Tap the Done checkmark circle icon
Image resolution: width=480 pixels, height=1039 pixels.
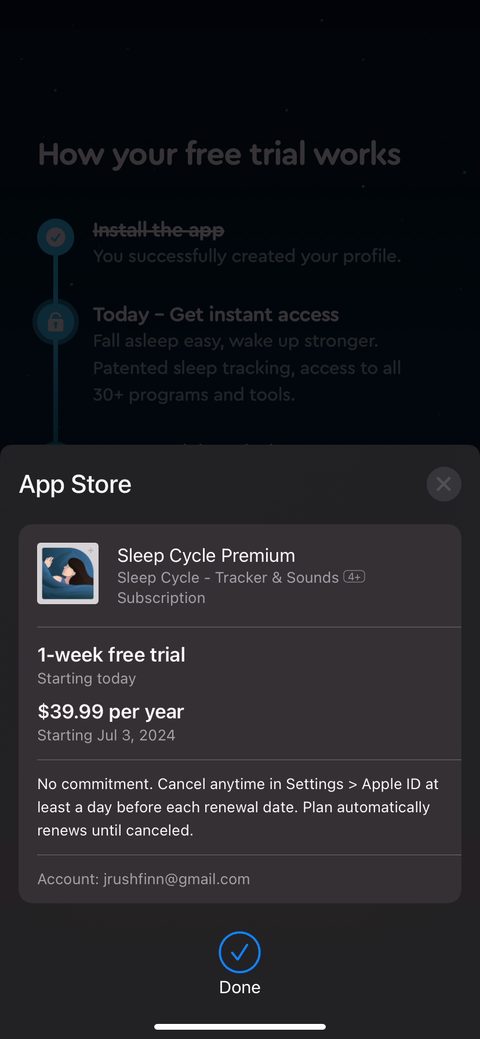pos(239,952)
